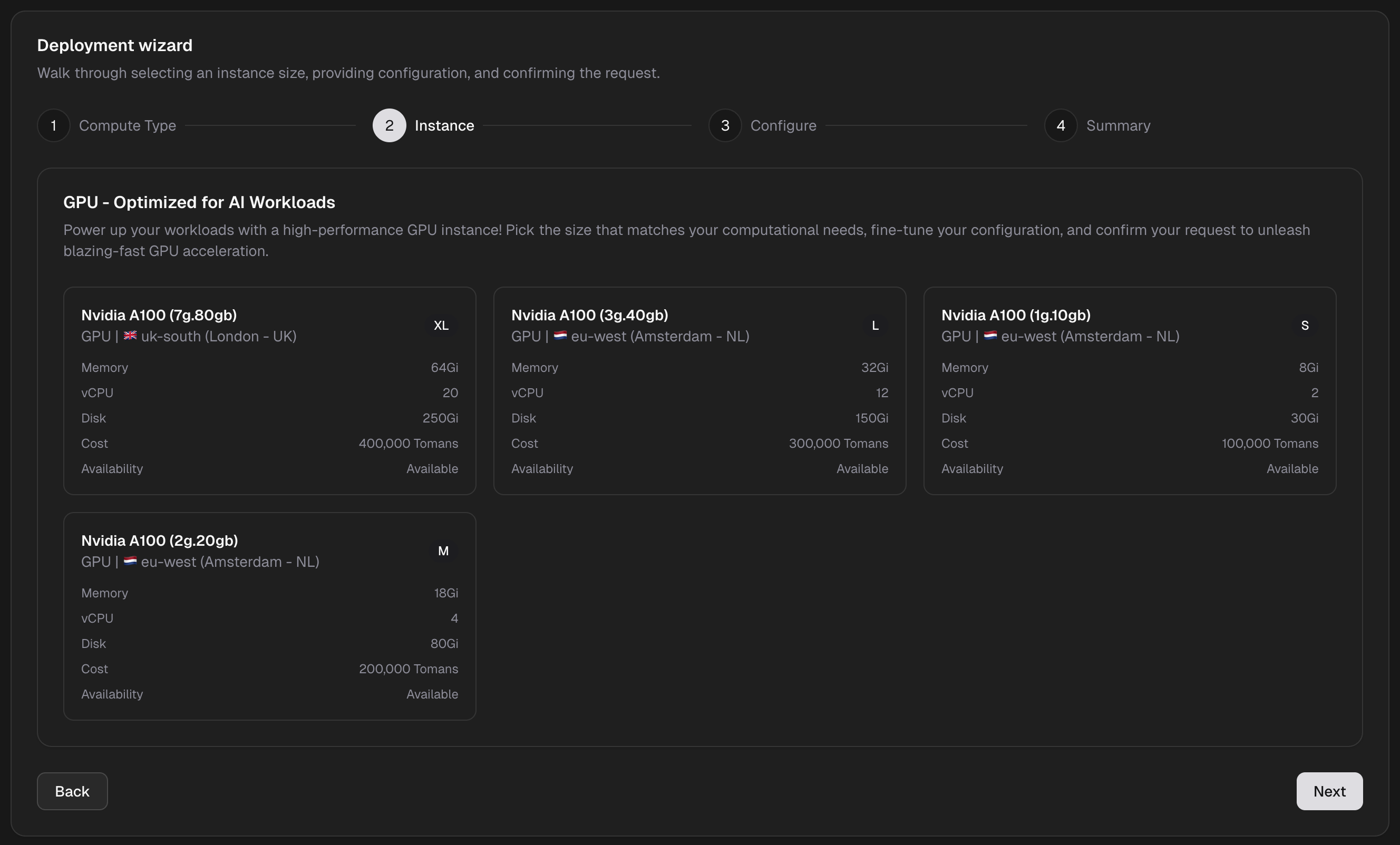Jump to step 3 Configure

click(725, 125)
